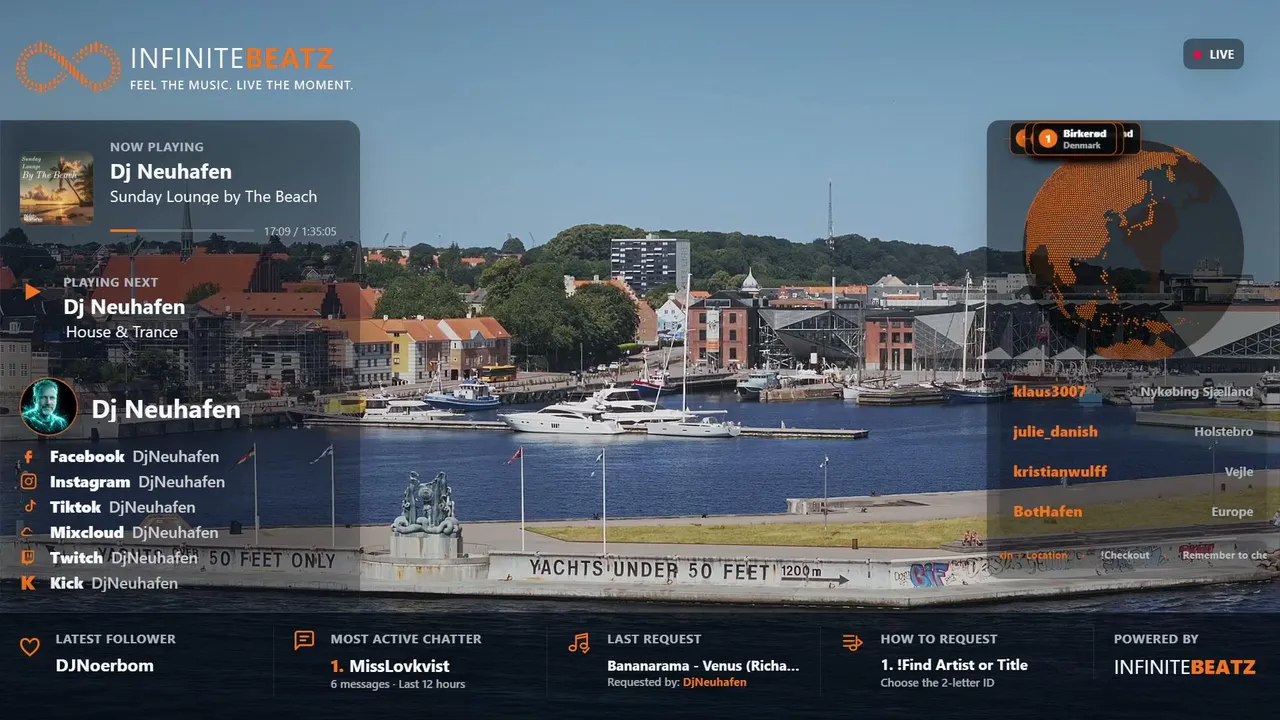Click the !Checkout command in the ticker
Screen dimensions: 1280x720
[x=1125, y=555]
